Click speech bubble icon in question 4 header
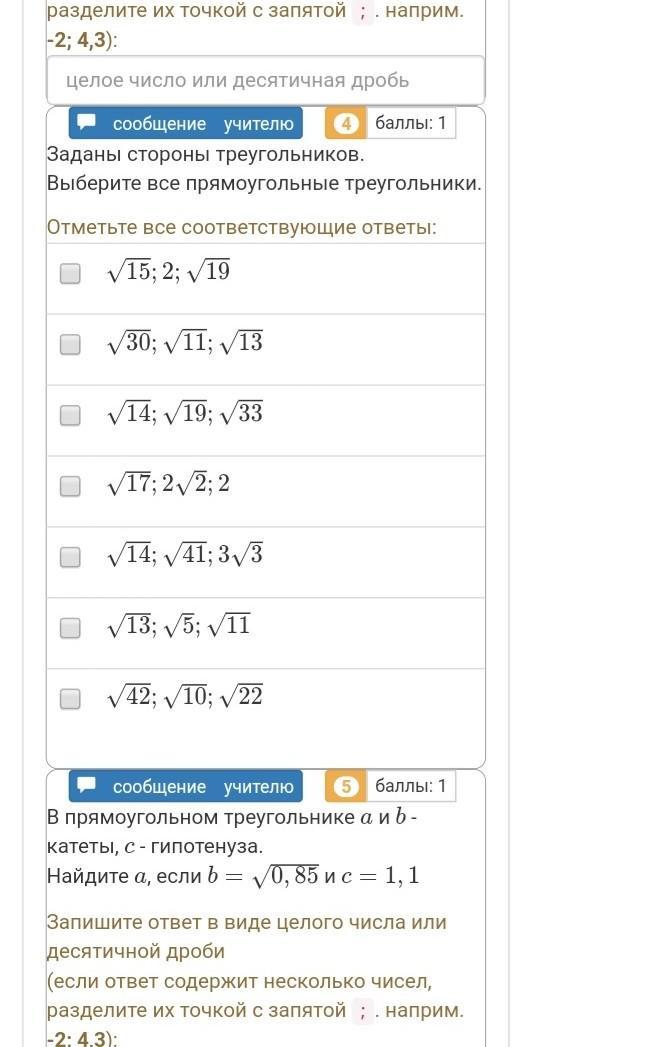 (87, 122)
